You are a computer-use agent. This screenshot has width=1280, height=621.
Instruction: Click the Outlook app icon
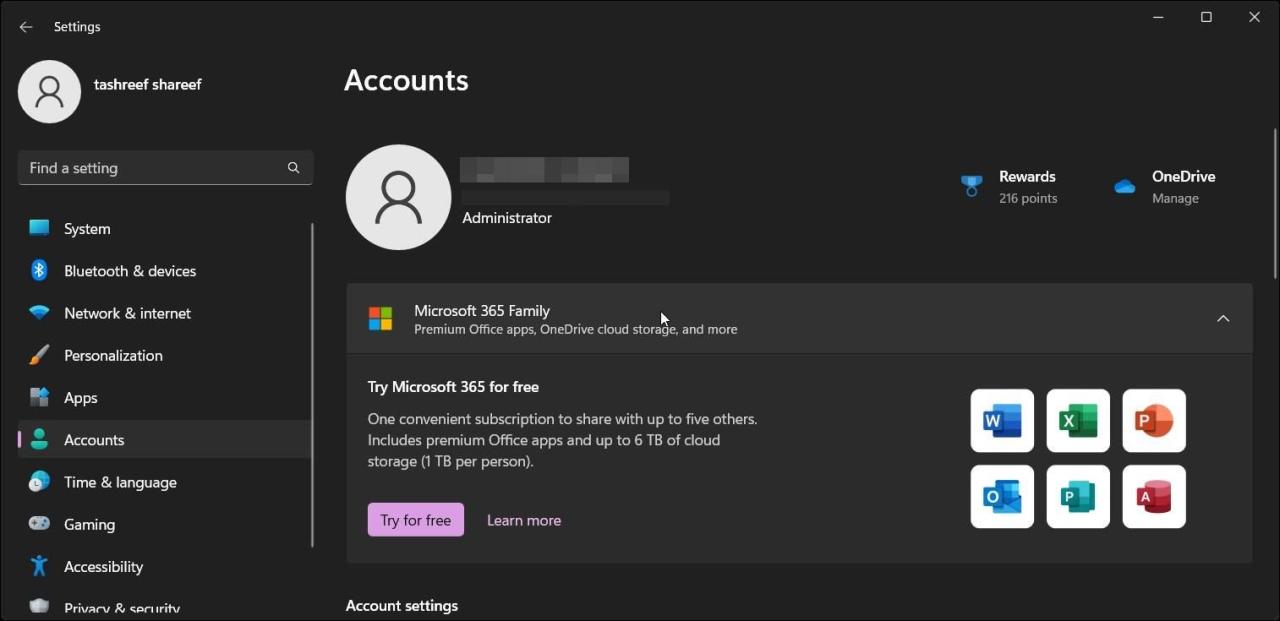1002,496
